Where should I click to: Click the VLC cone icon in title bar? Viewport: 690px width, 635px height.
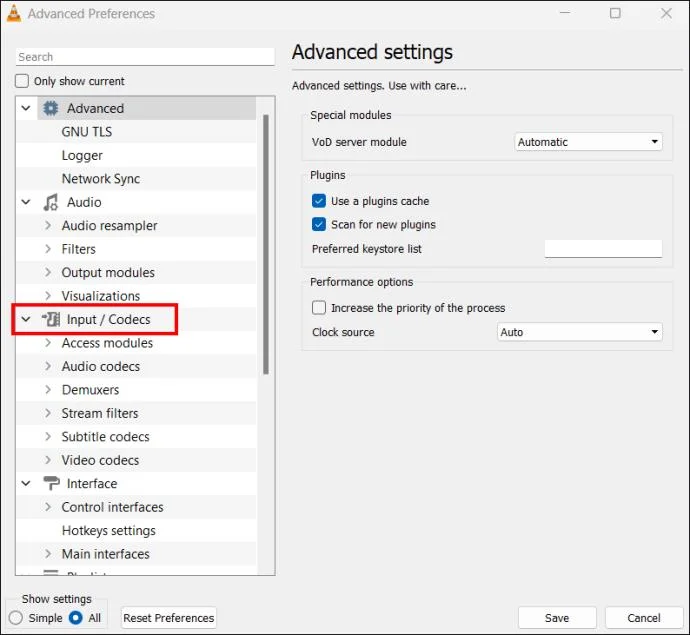coord(14,13)
